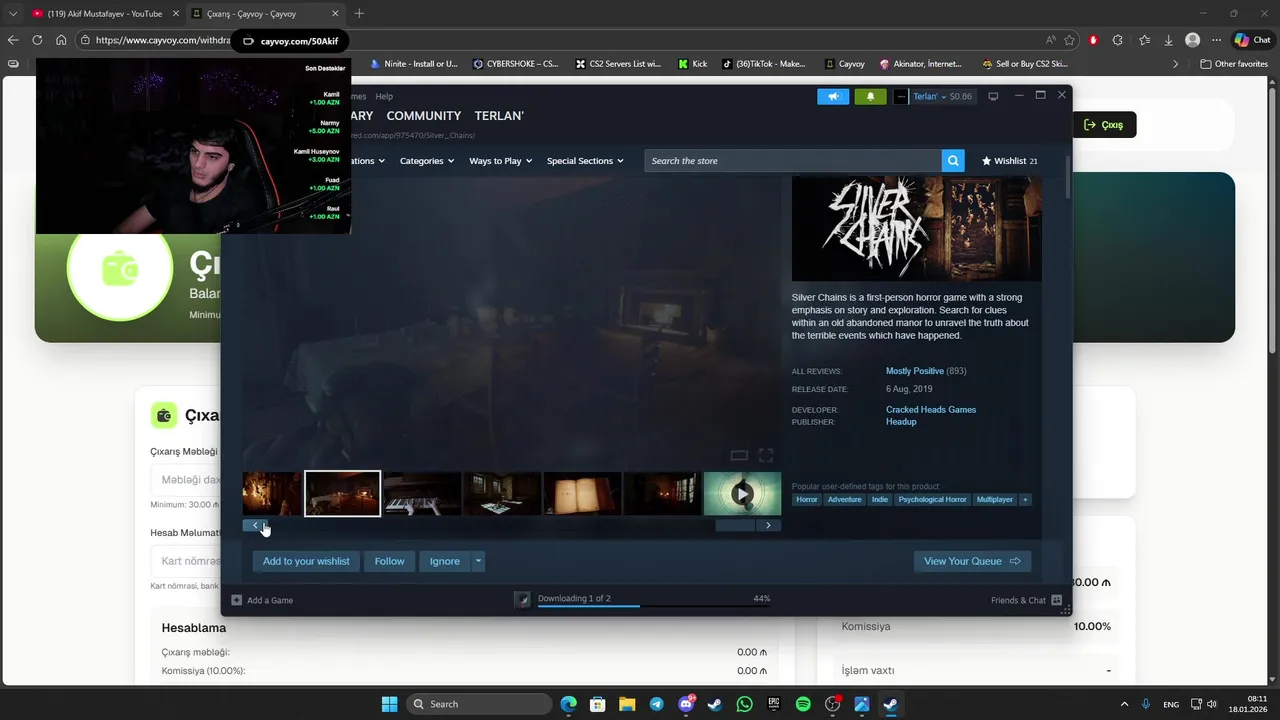Viewport: 1280px width, 720px height.
Task: Open the browser favorites list icon
Action: pos(1143,40)
